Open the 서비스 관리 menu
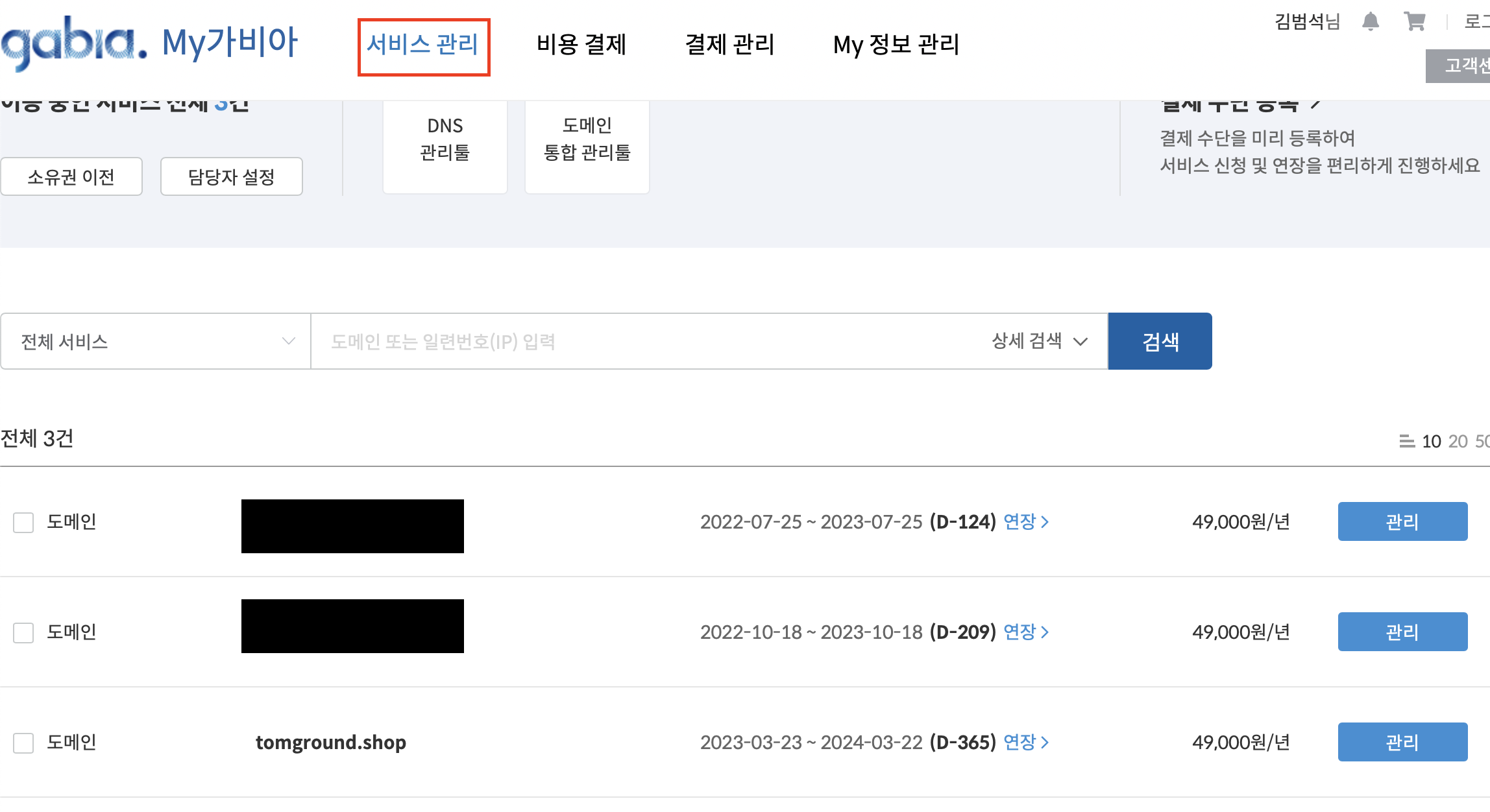This screenshot has height=812, width=1490. (x=422, y=45)
